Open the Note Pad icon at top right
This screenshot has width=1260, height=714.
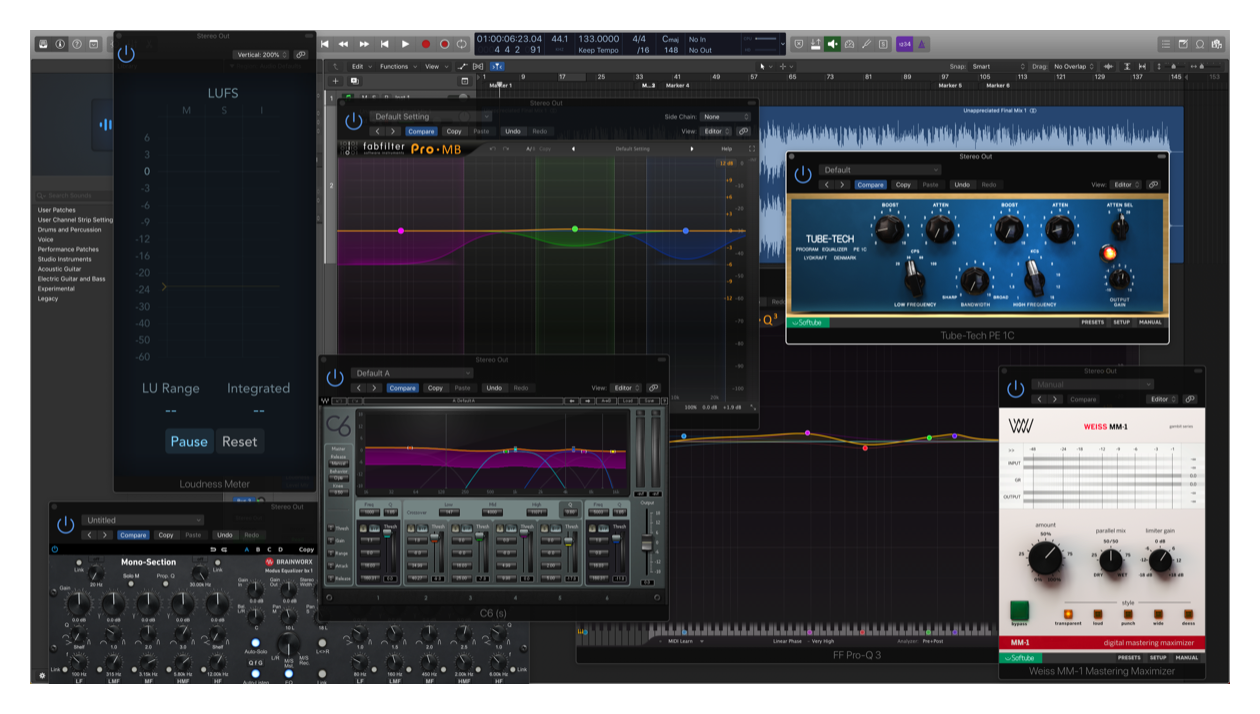1183,44
